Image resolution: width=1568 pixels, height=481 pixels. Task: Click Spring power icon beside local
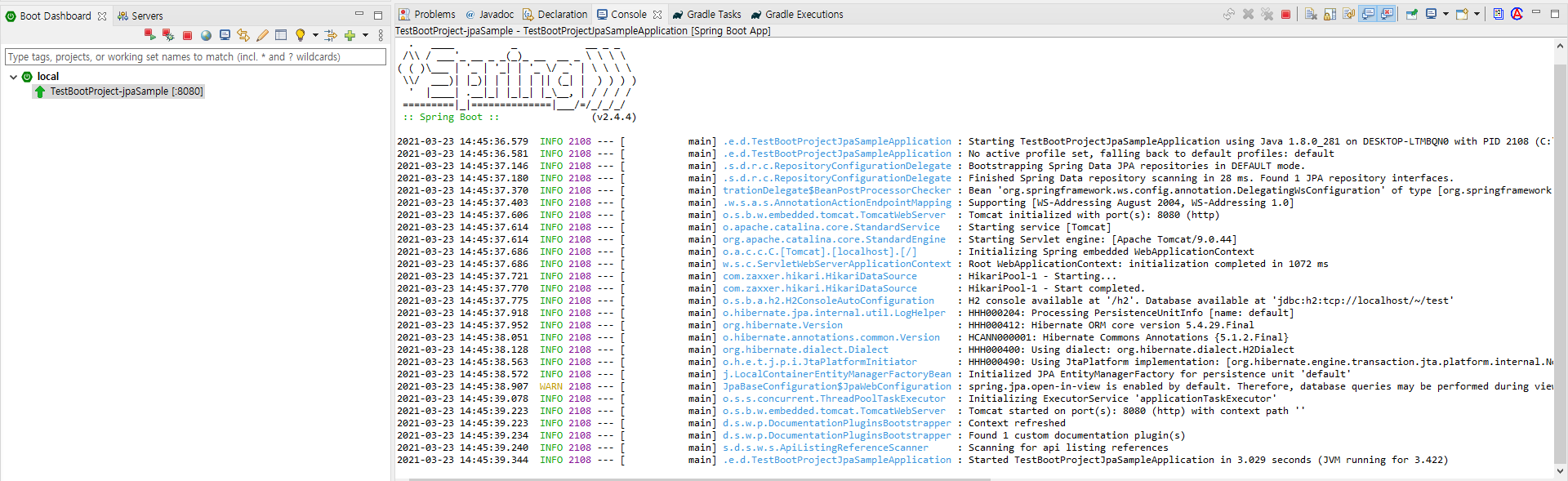click(27, 77)
